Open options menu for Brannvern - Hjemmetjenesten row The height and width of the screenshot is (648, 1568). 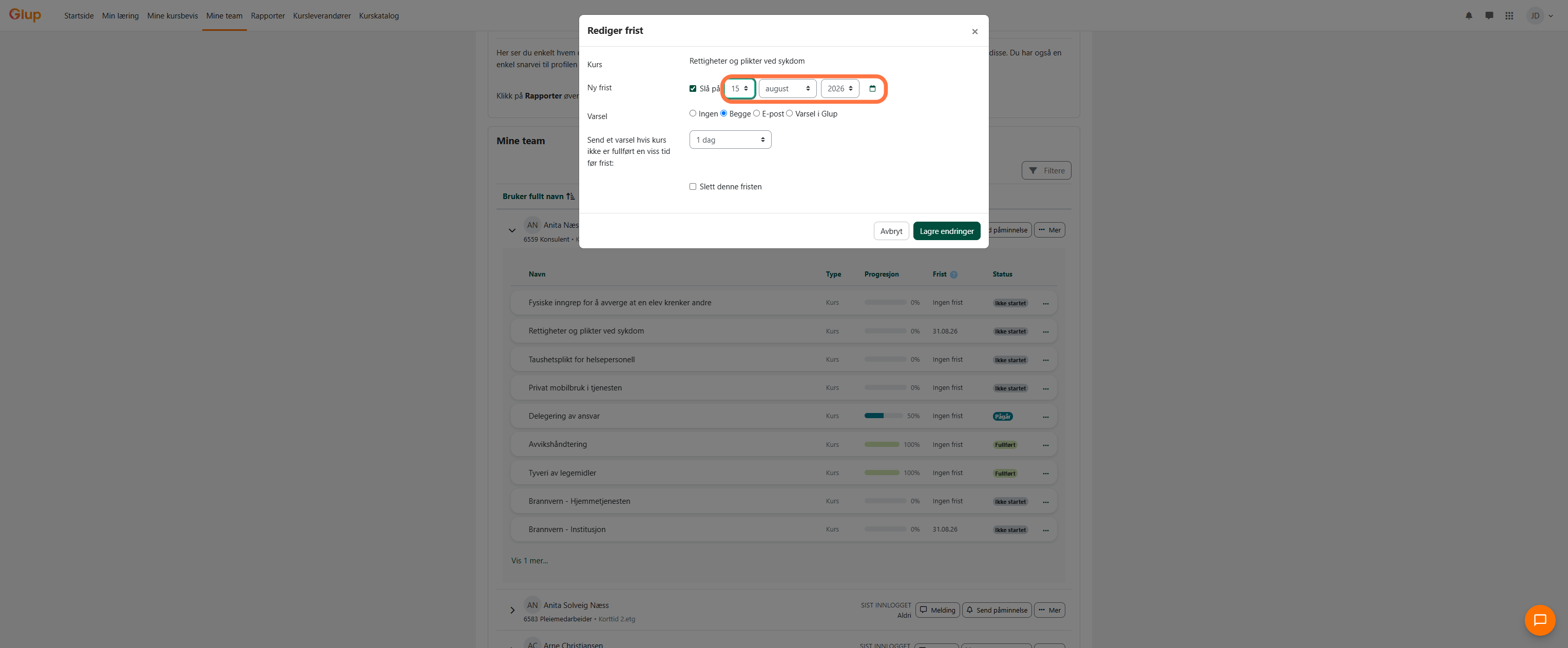[1045, 502]
